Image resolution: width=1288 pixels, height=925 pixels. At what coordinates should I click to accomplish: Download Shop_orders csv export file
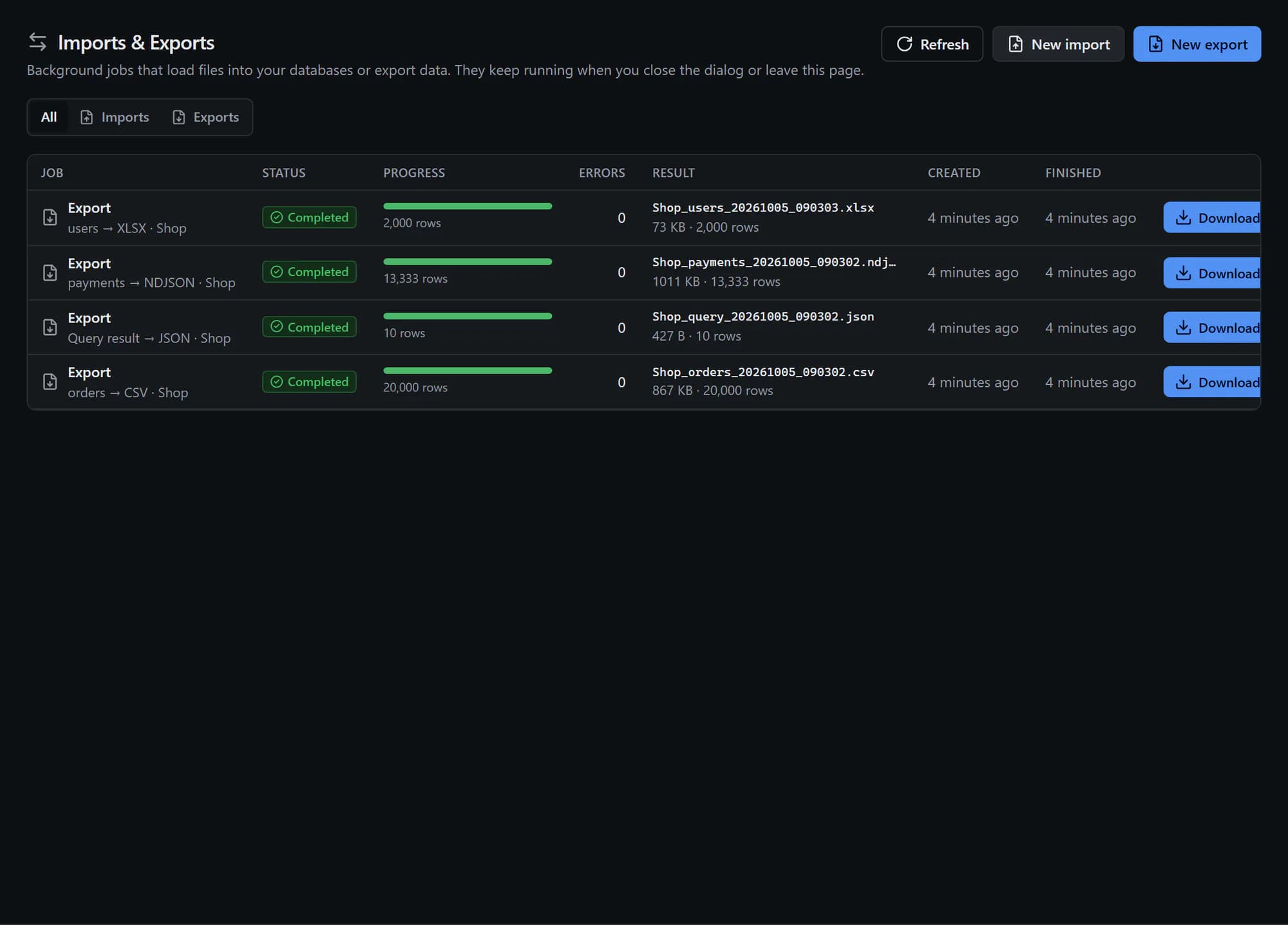coord(1211,382)
